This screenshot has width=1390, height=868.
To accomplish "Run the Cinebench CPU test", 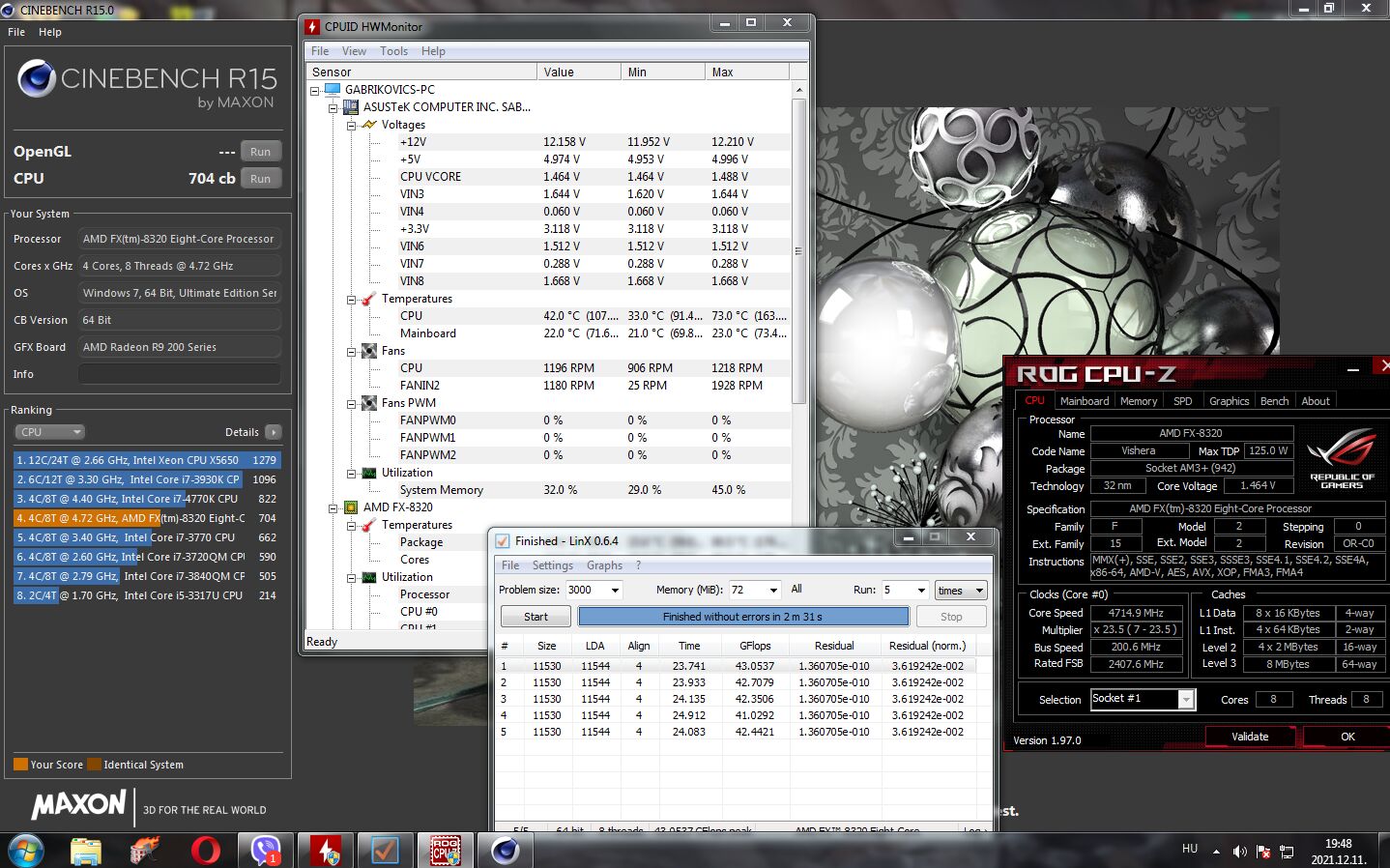I will coord(261,179).
